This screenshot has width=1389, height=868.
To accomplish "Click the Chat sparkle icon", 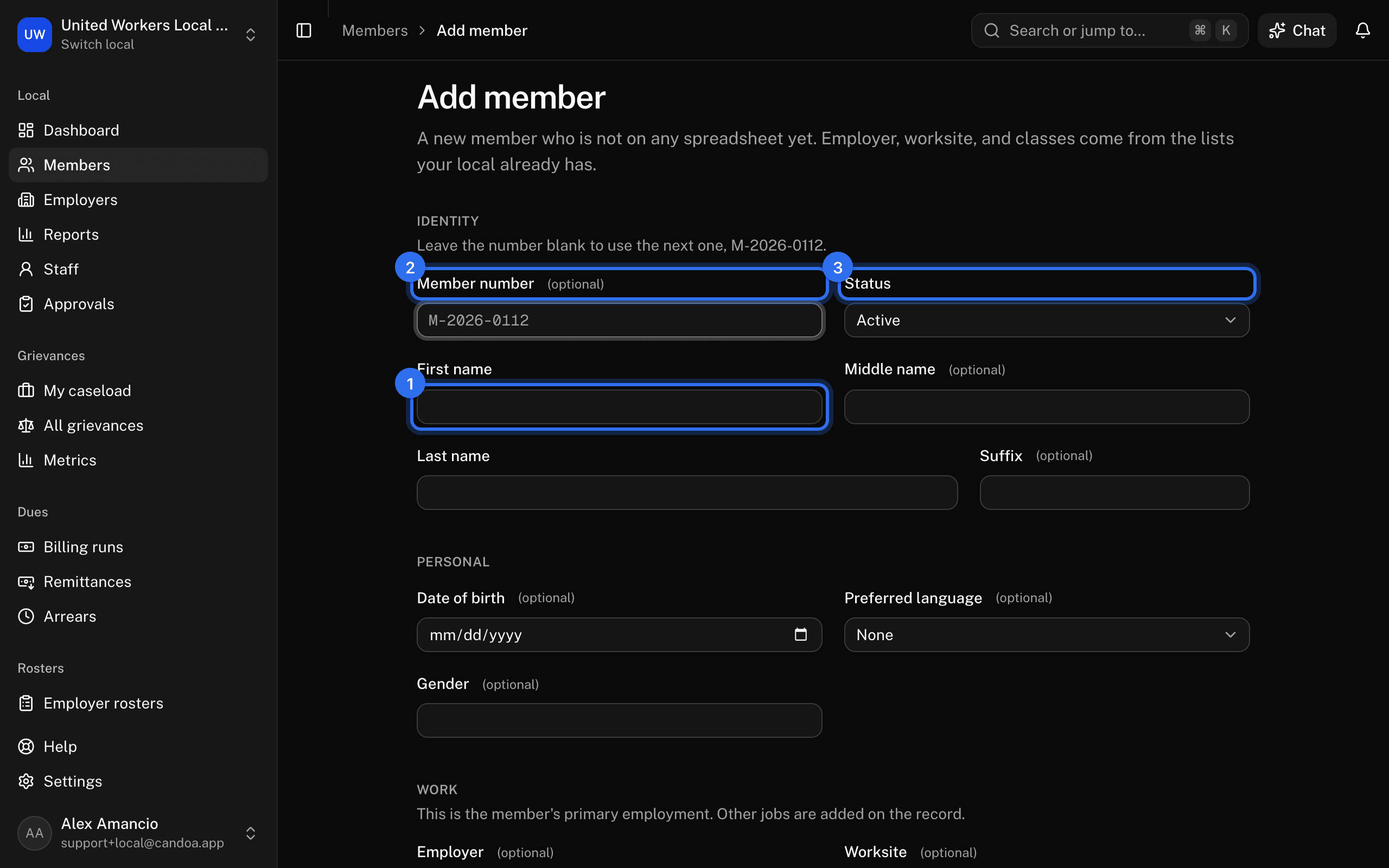I will coord(1277,30).
